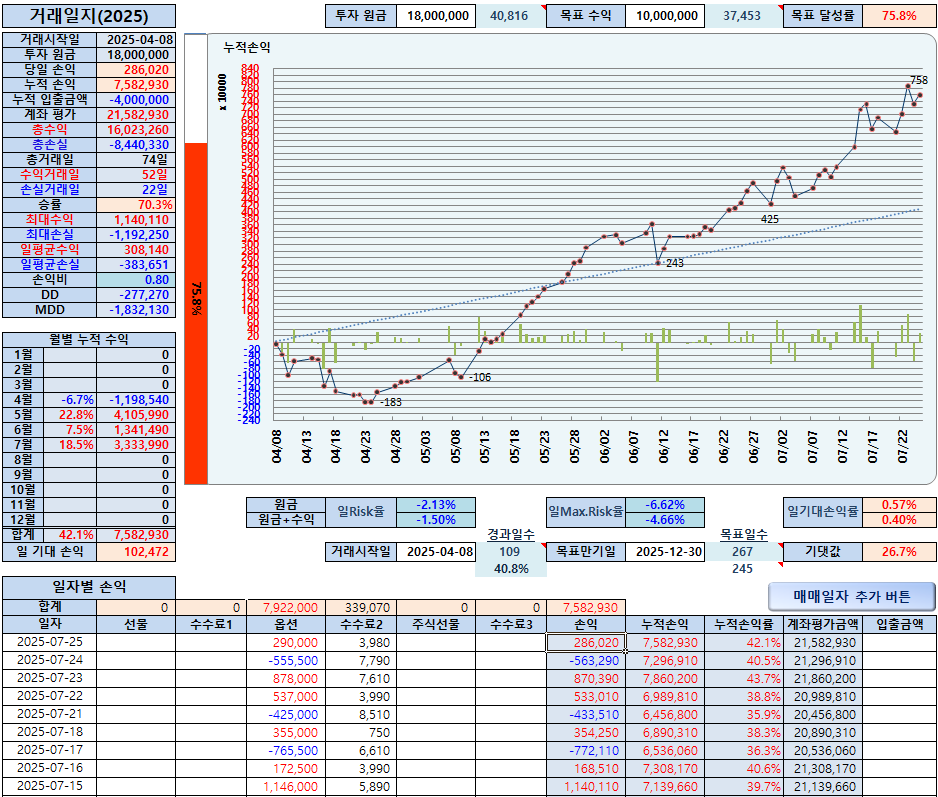Select the 40,816 cell beside 투자 원금

coord(510,16)
